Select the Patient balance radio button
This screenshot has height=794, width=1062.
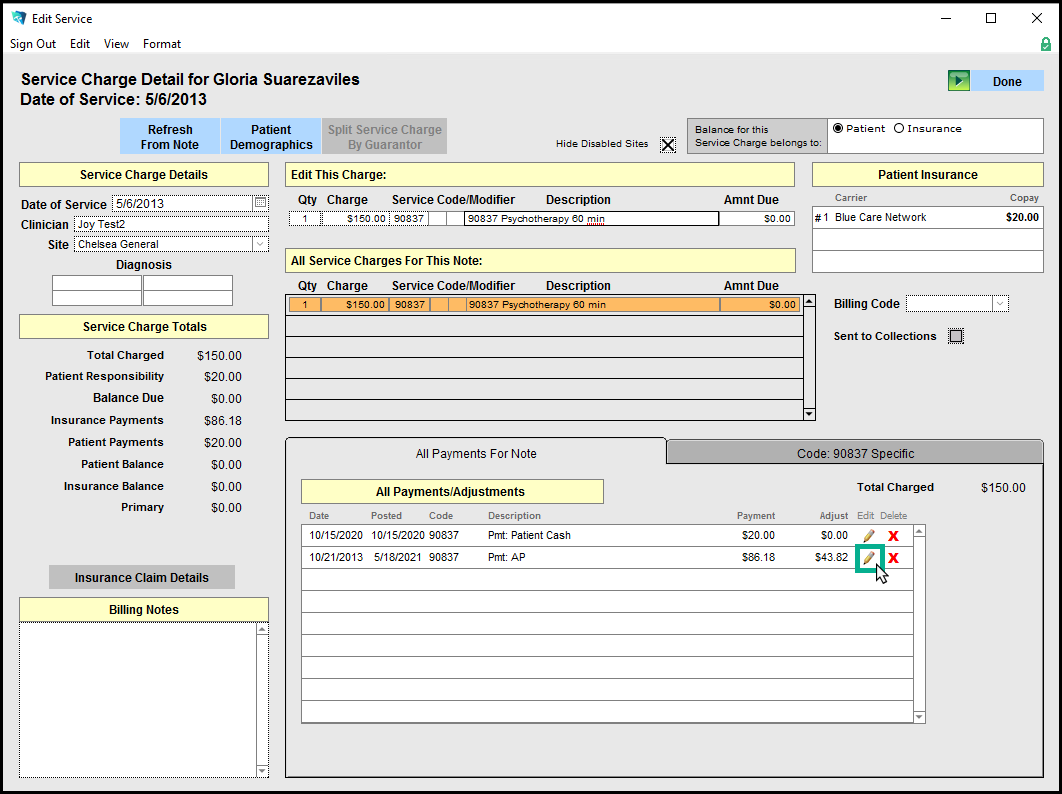tap(837, 128)
